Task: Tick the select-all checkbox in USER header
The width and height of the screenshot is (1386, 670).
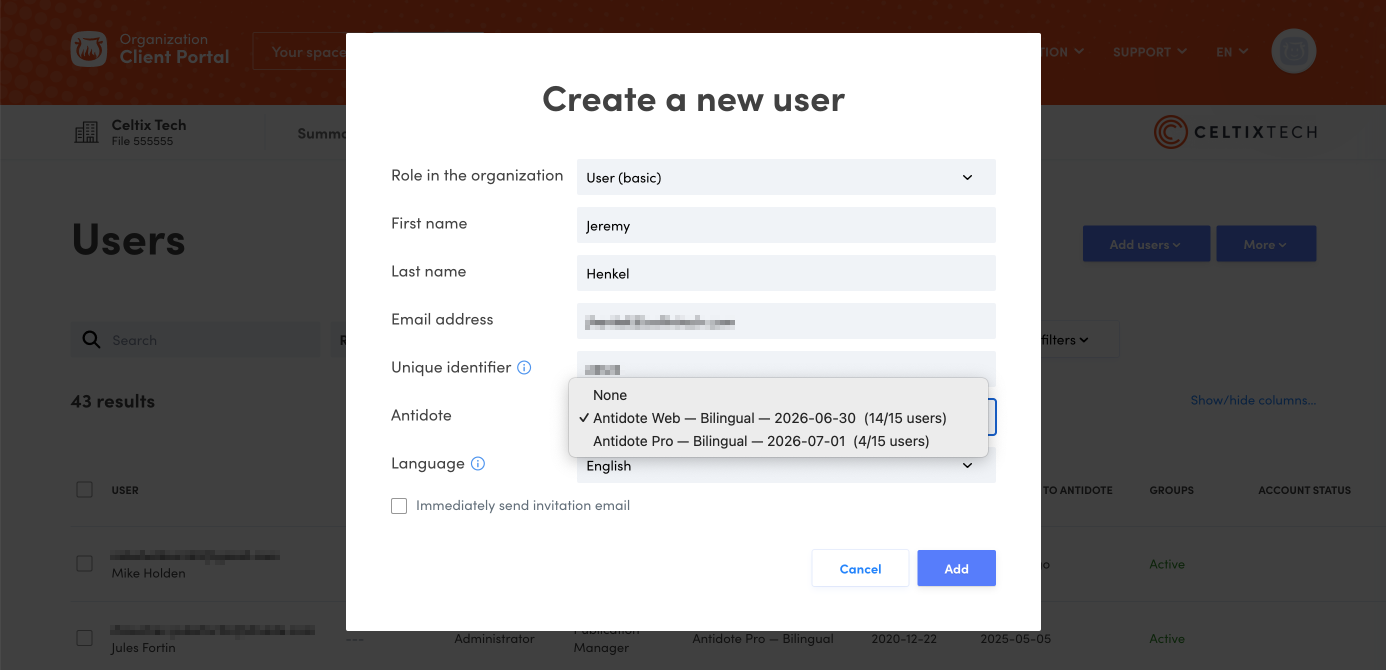Action: pyautogui.click(x=85, y=490)
